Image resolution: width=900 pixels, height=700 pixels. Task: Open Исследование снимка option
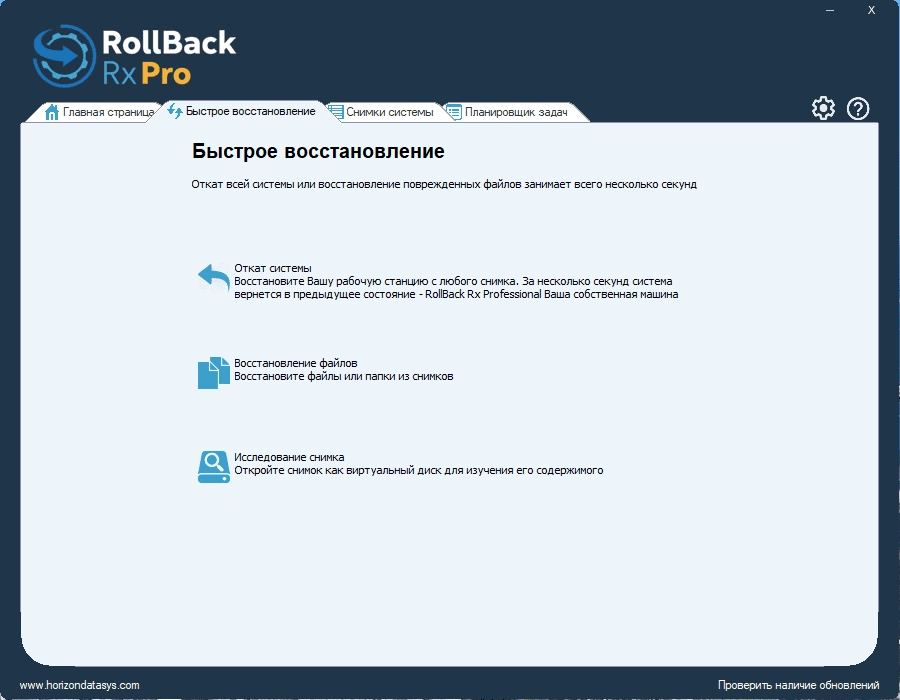tap(289, 457)
